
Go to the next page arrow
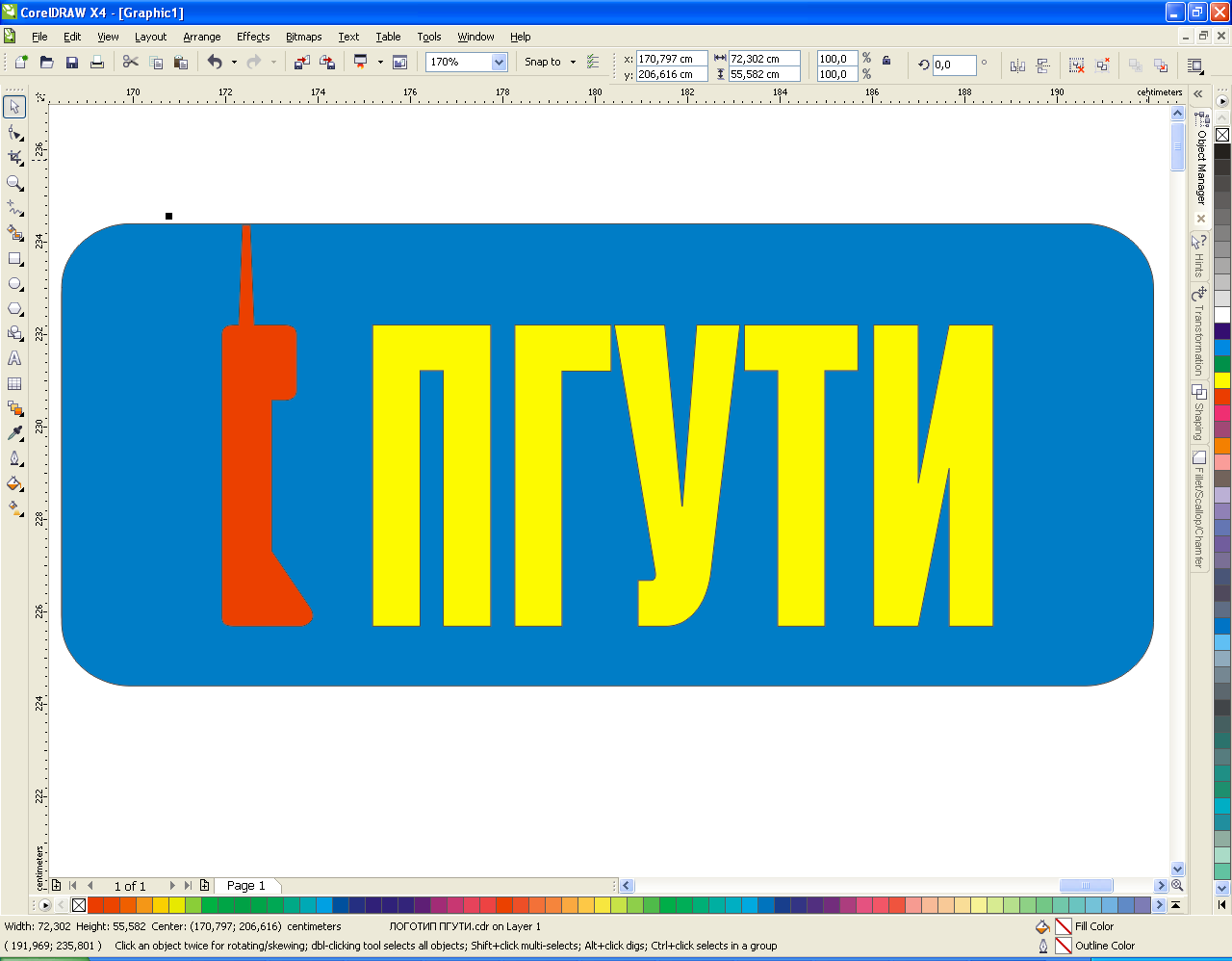pyautogui.click(x=172, y=886)
